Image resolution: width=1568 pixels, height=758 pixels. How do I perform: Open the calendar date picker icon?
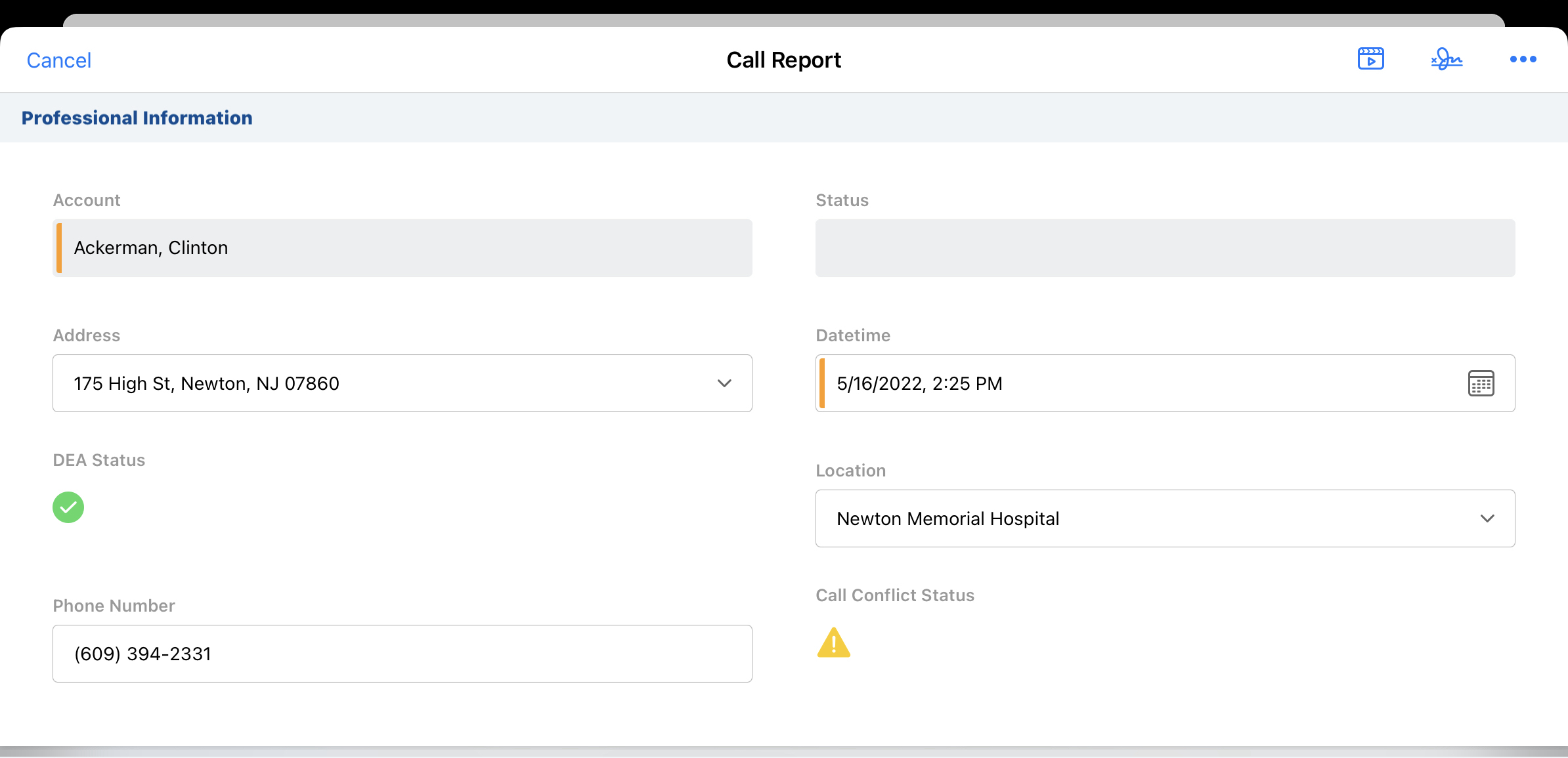(1481, 383)
